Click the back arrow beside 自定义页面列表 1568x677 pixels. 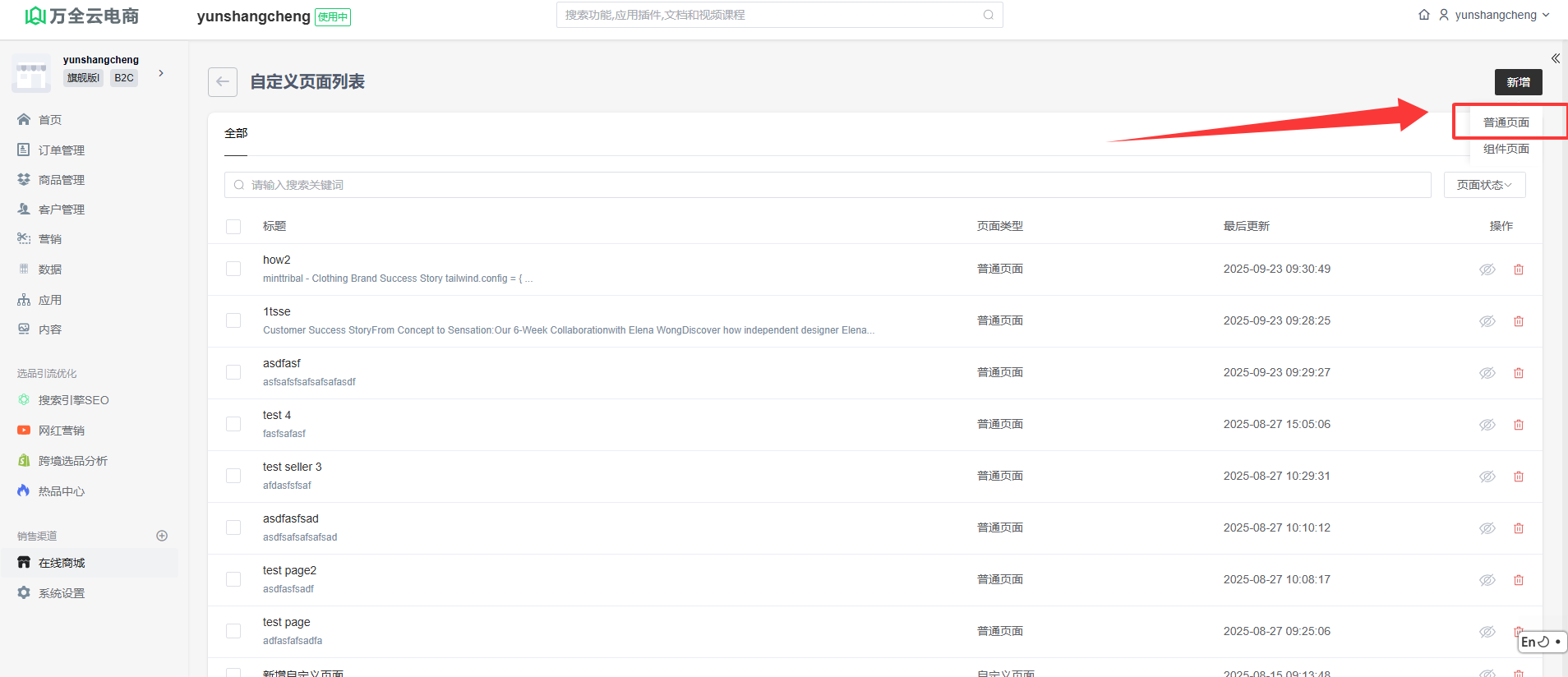point(223,82)
